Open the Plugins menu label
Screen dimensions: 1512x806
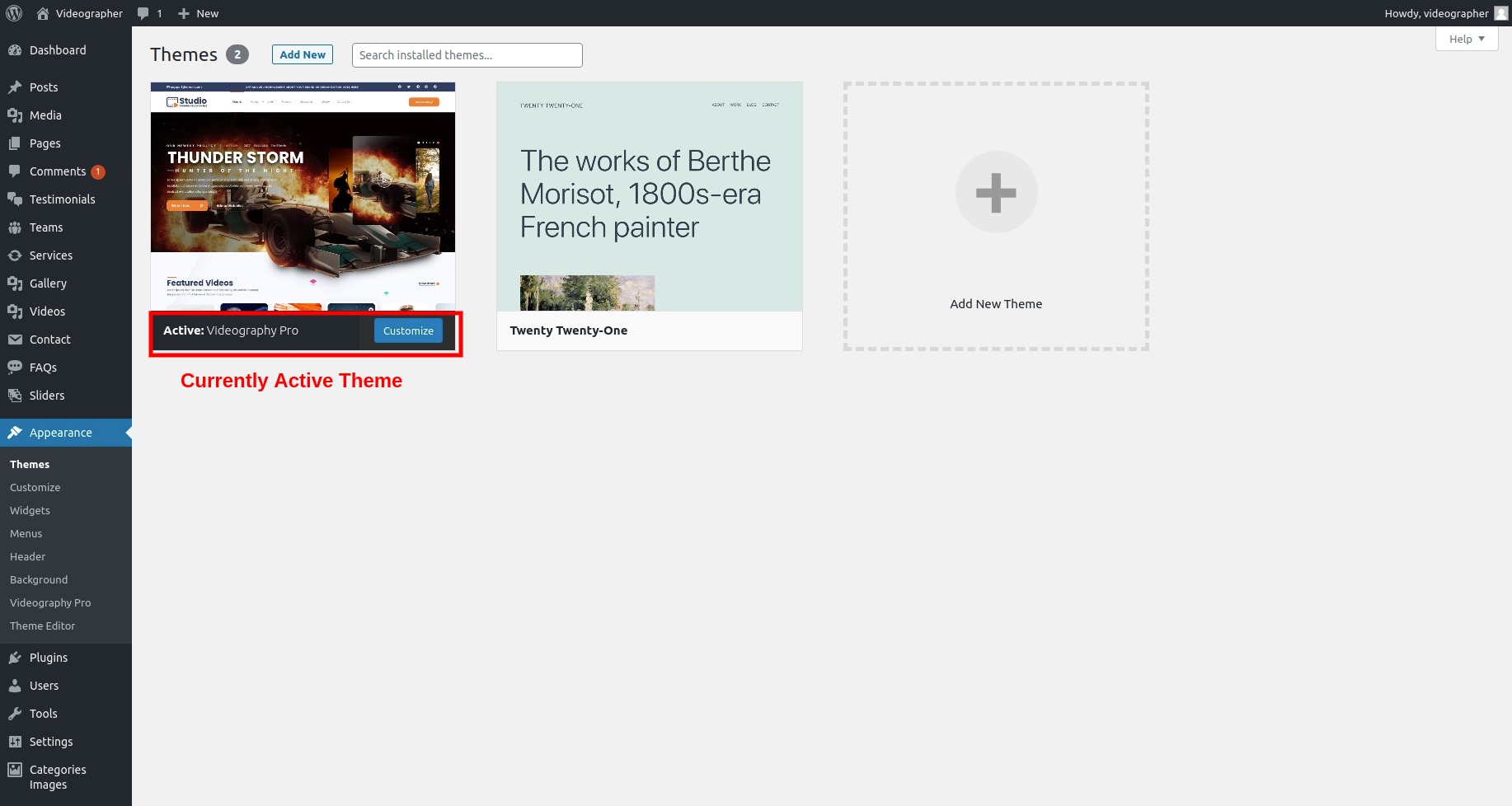tap(49, 658)
